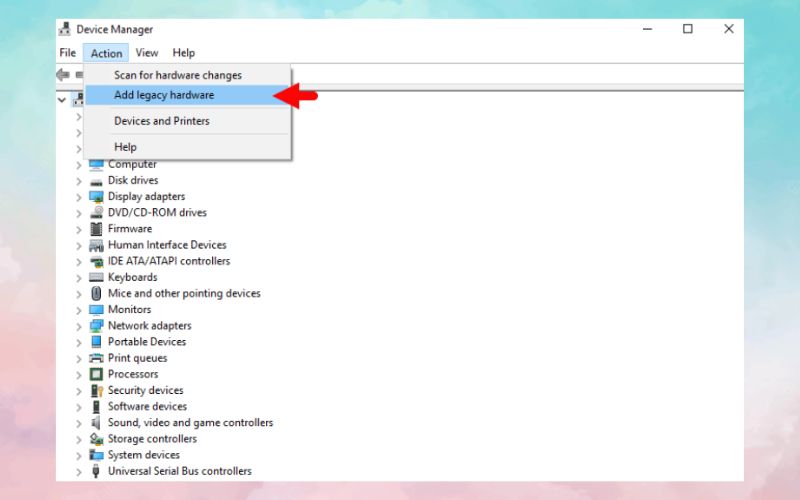Viewport: 800px width, 500px height.
Task: Expand the Print queues category
Action: click(79, 359)
